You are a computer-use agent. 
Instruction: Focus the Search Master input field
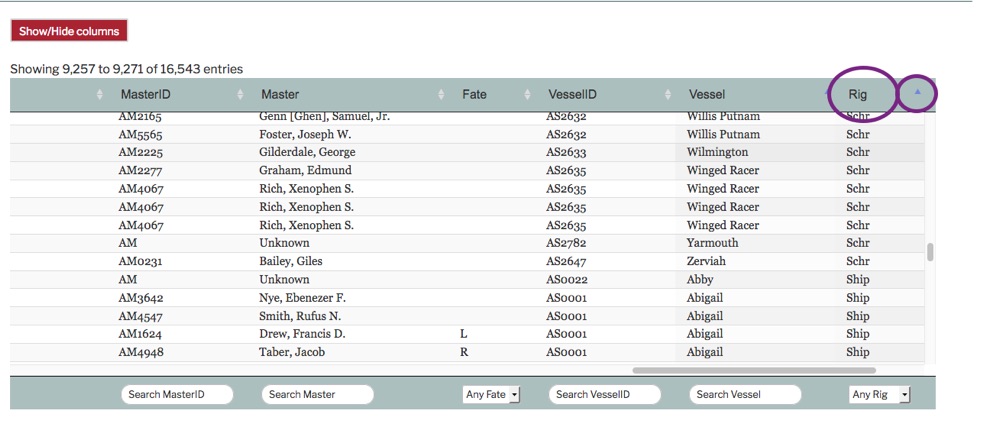tap(317, 395)
